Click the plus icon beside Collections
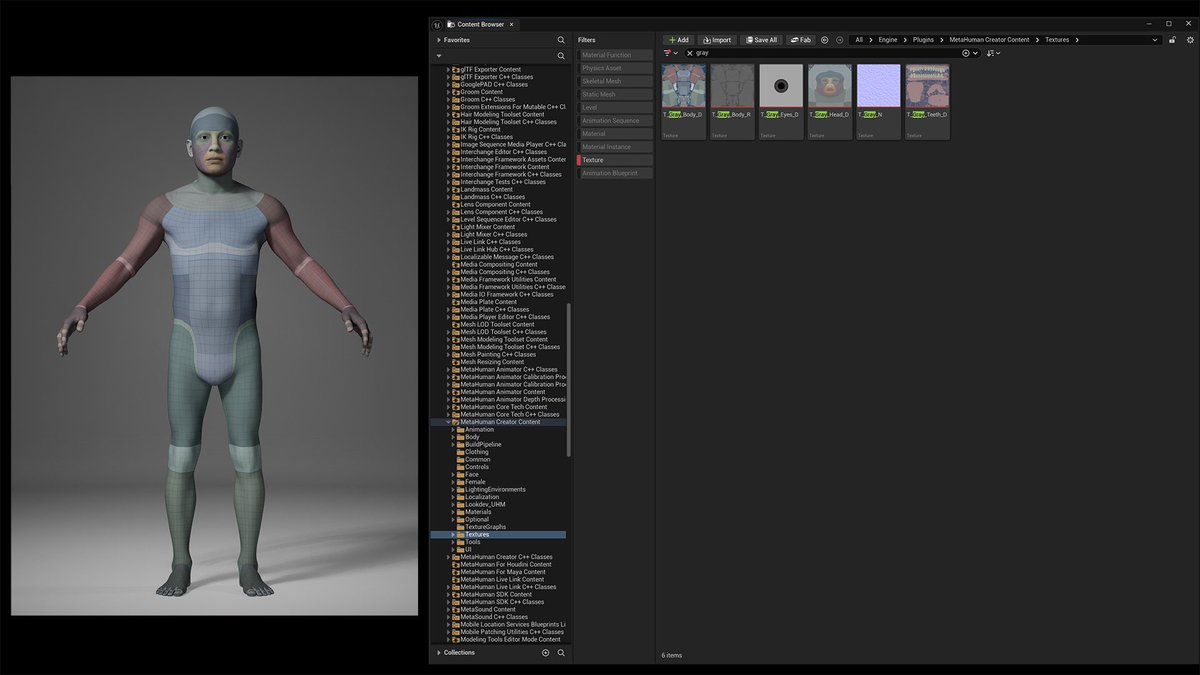This screenshot has height=675, width=1200. tap(545, 652)
